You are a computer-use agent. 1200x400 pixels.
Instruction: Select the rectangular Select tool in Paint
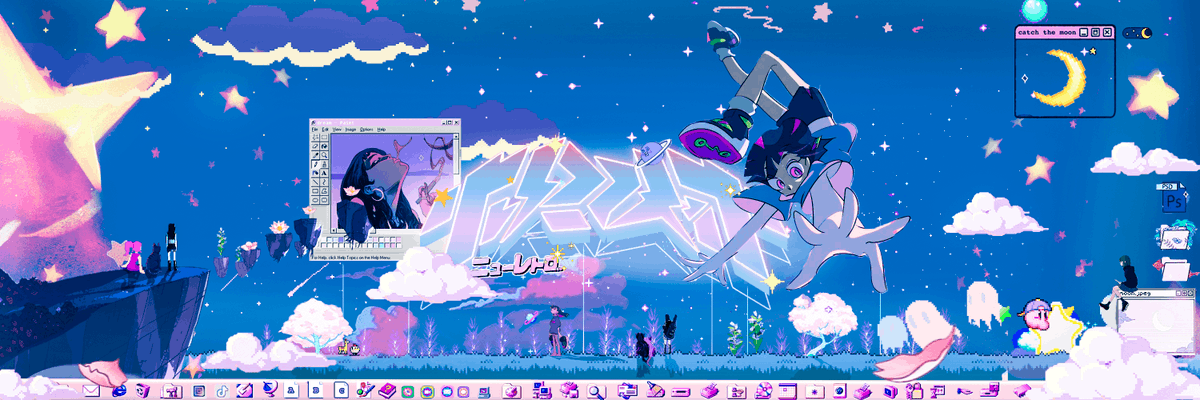coord(324,137)
